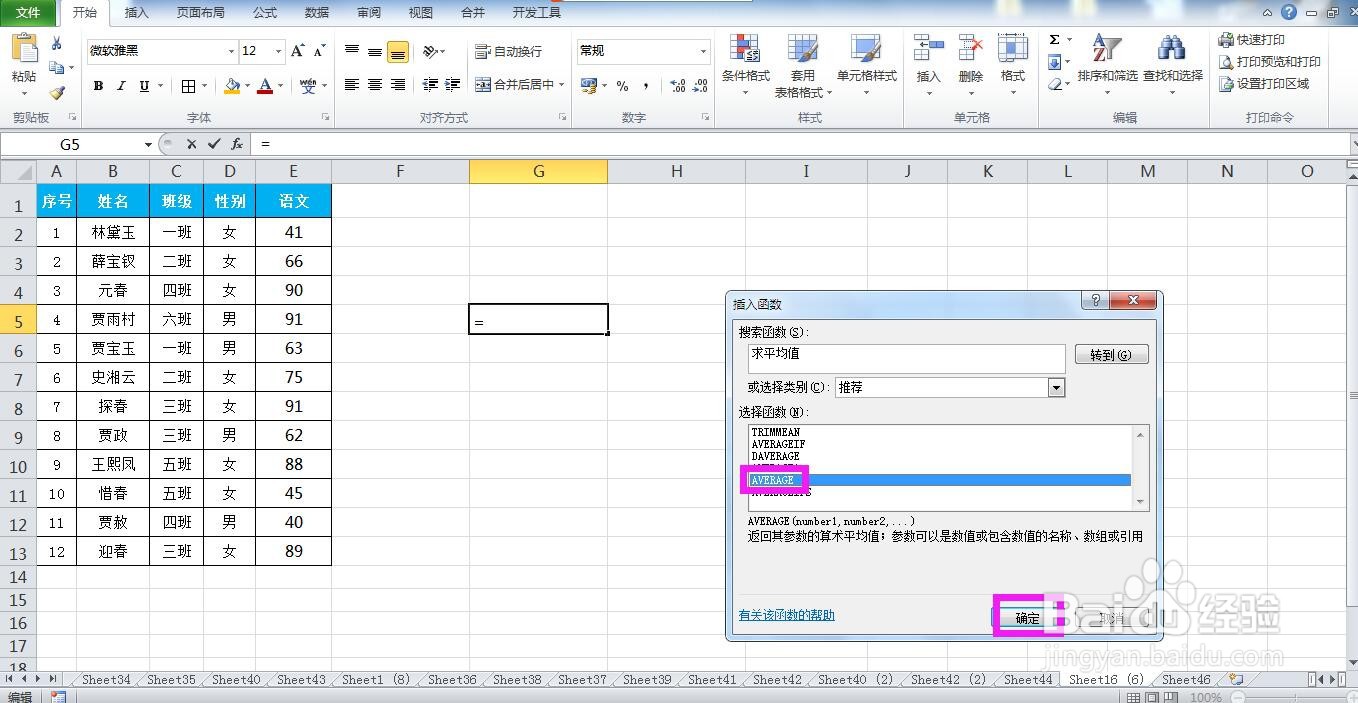Click the percent style icon
Viewport: 1358px width, 703px height.
pos(622,86)
